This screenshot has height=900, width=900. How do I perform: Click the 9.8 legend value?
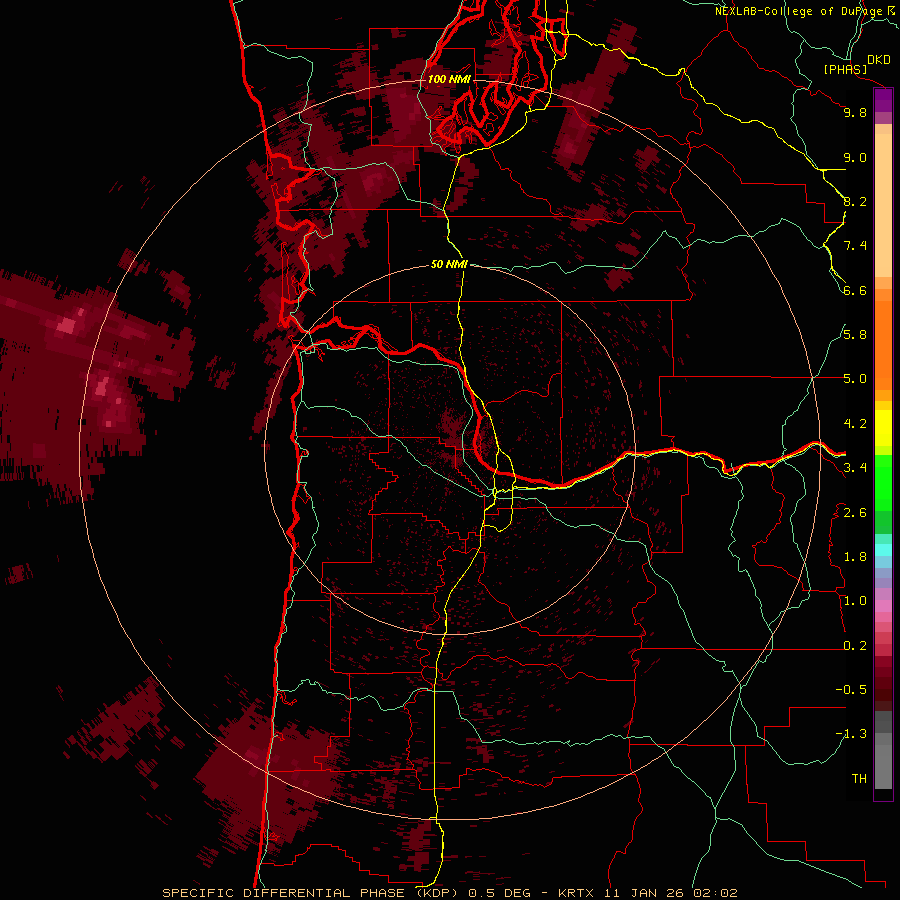point(855,112)
